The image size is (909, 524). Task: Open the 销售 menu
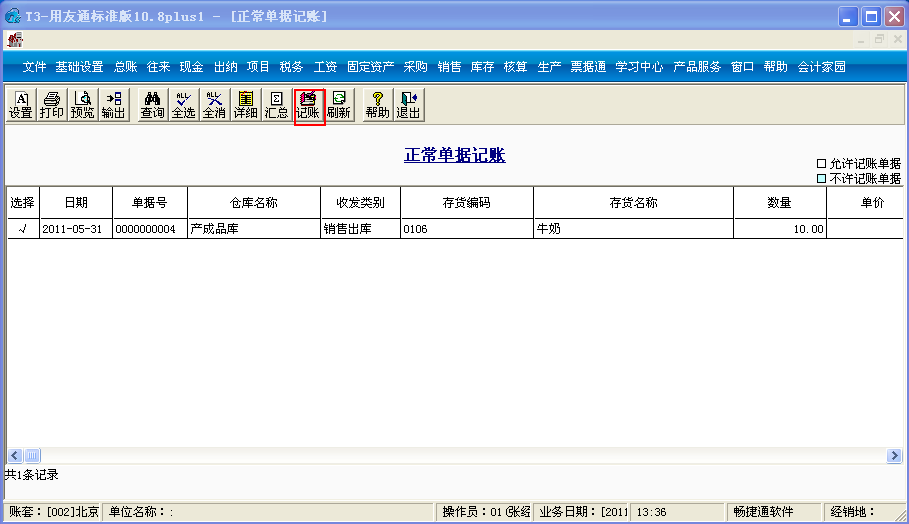(449, 67)
